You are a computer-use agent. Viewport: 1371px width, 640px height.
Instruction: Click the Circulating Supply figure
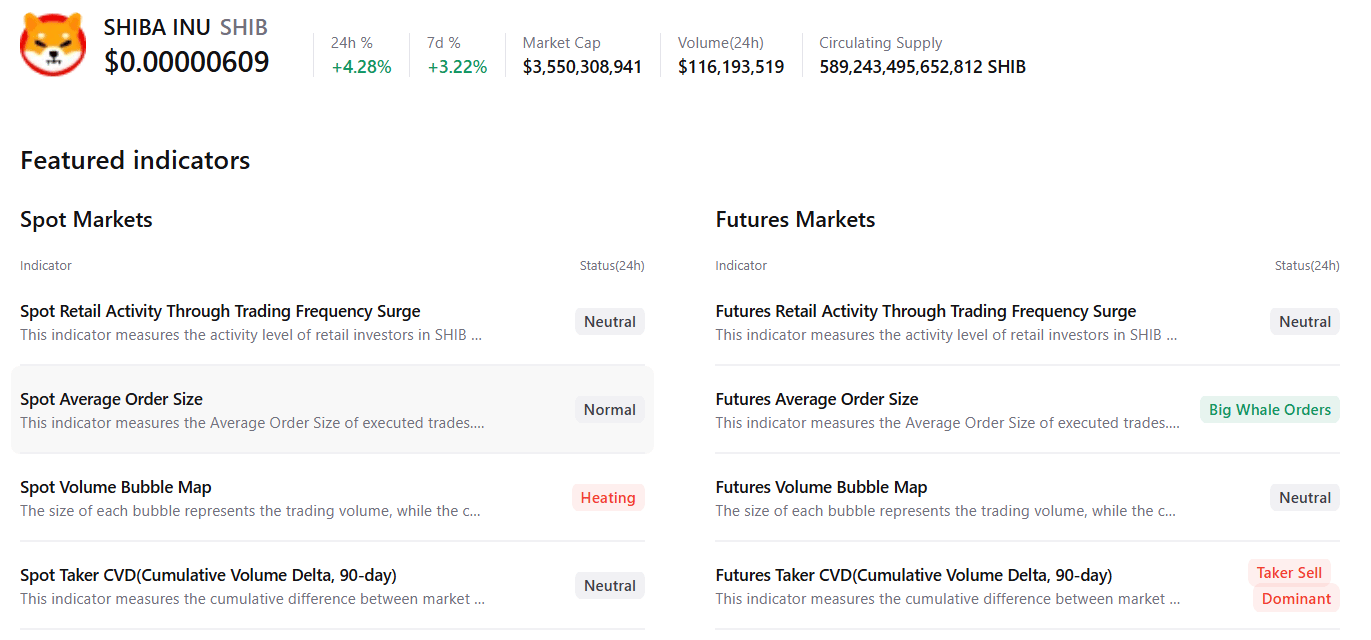tap(922, 67)
